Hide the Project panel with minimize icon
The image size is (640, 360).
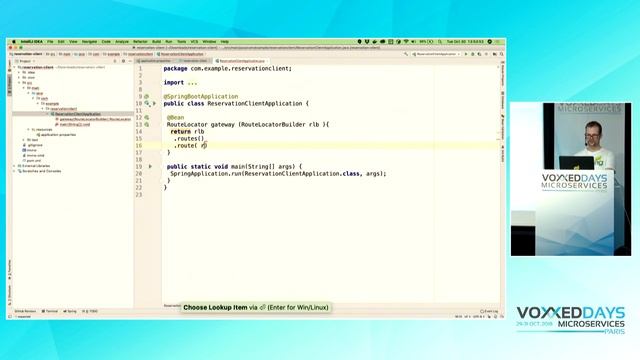pyautogui.click(x=130, y=61)
